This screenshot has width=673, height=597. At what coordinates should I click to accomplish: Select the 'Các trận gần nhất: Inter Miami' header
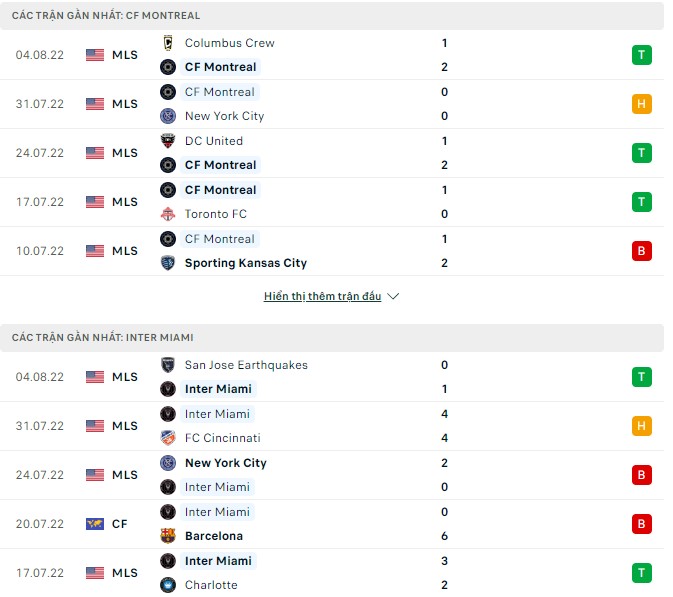click(103, 338)
